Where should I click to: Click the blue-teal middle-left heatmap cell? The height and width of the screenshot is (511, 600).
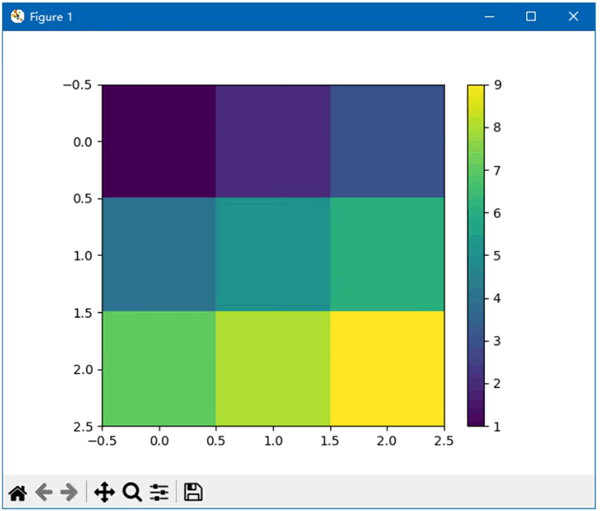[159, 255]
